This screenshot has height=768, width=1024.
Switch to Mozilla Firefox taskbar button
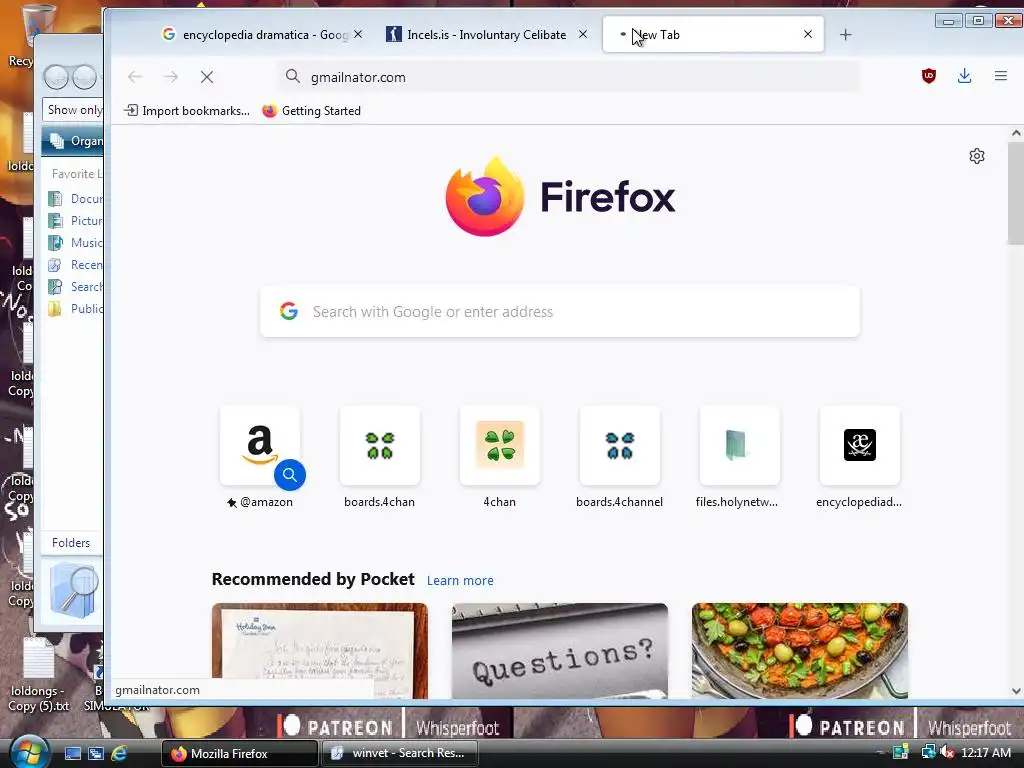239,753
